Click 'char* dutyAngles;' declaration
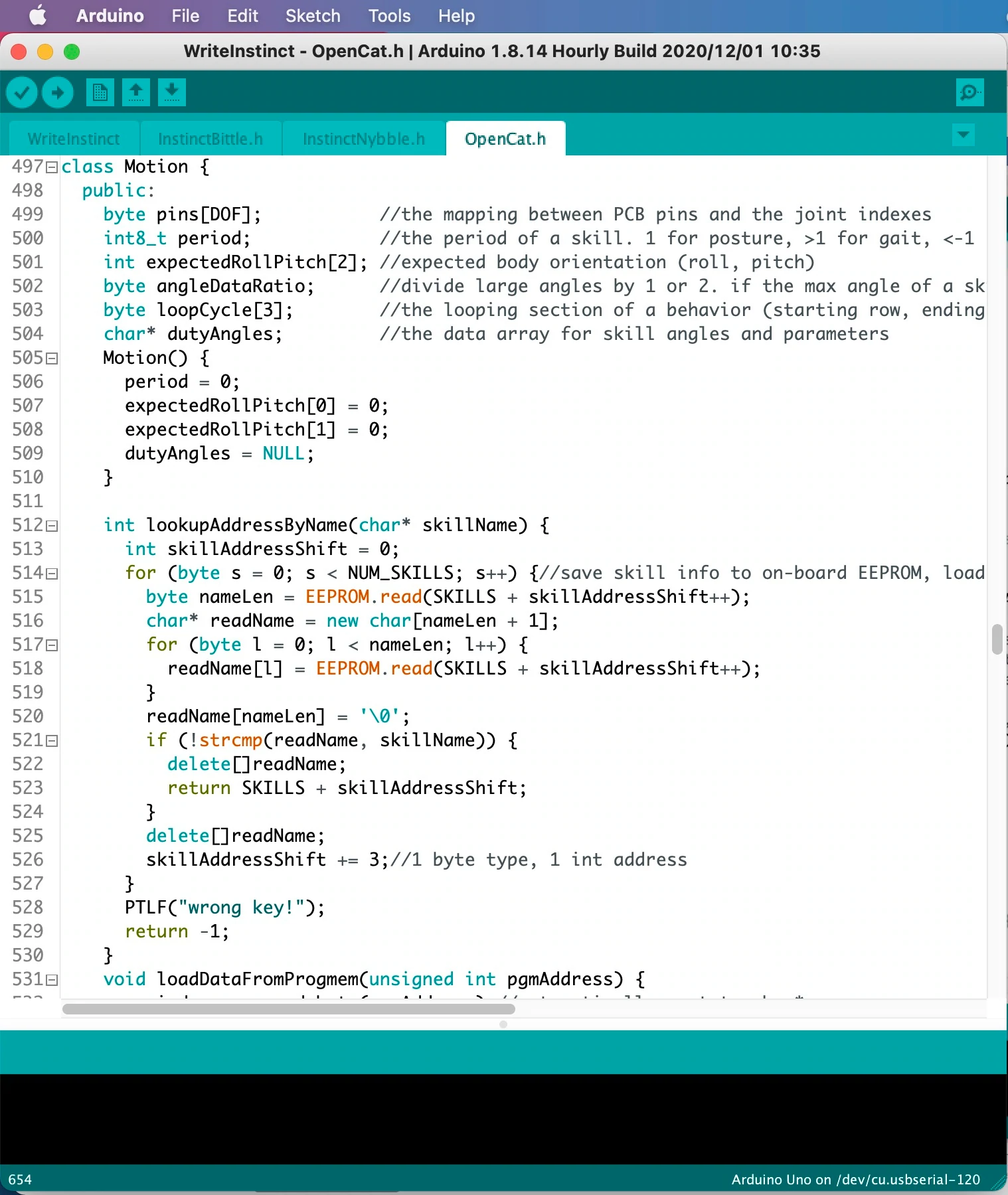Image resolution: width=1008 pixels, height=1195 pixels. (x=193, y=334)
